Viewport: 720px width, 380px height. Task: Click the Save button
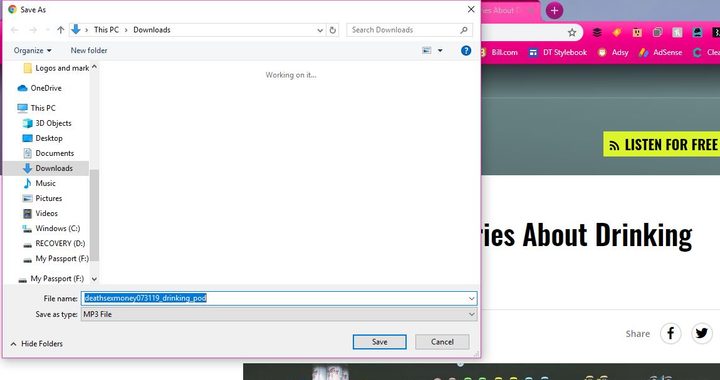(379, 342)
